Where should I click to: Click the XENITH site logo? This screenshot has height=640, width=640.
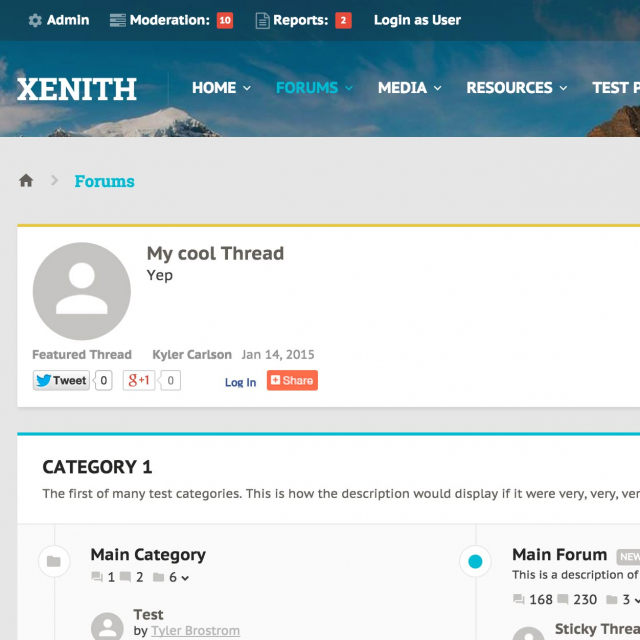coord(77,89)
